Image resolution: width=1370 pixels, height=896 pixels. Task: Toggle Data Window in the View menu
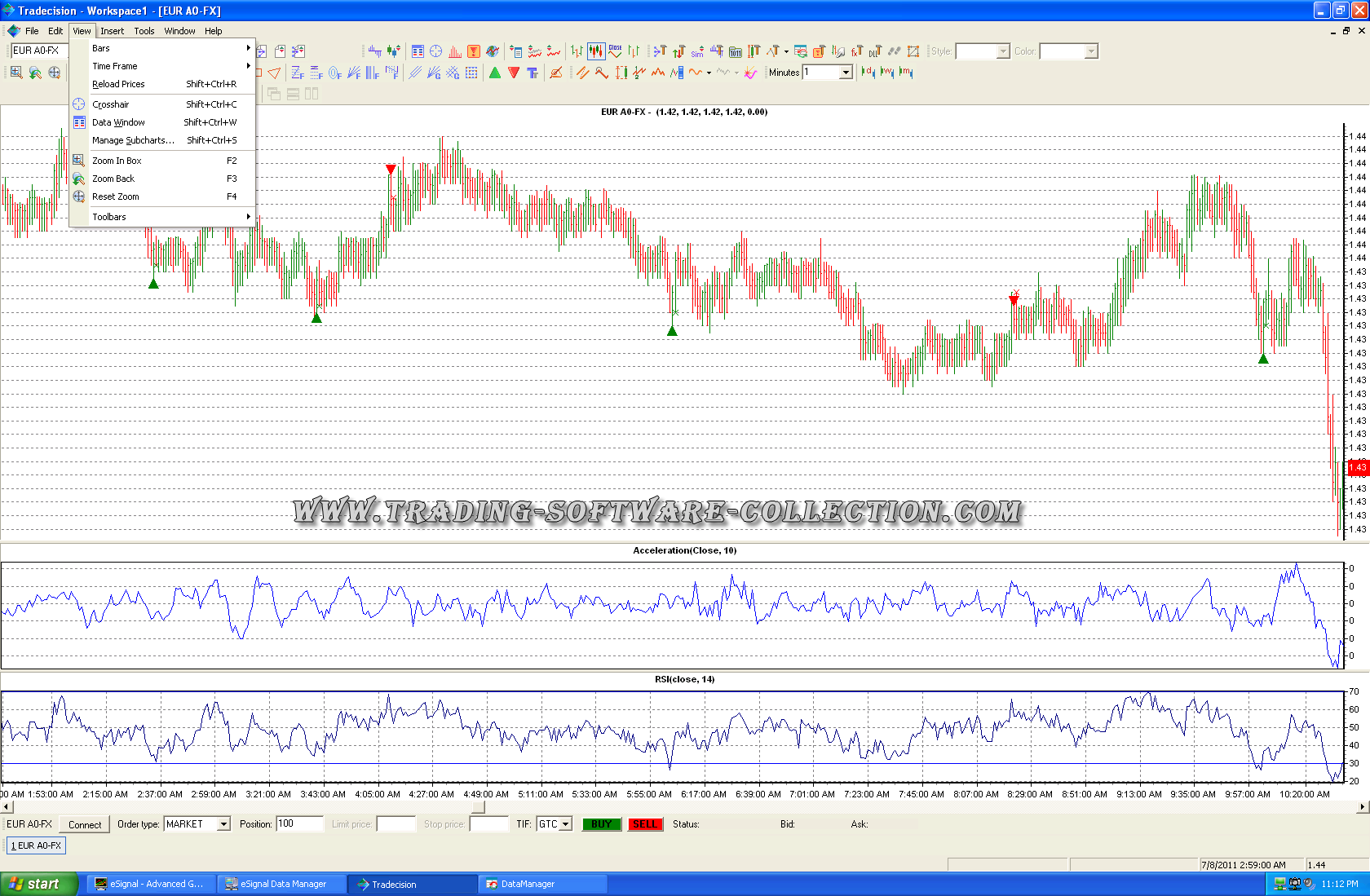click(118, 122)
